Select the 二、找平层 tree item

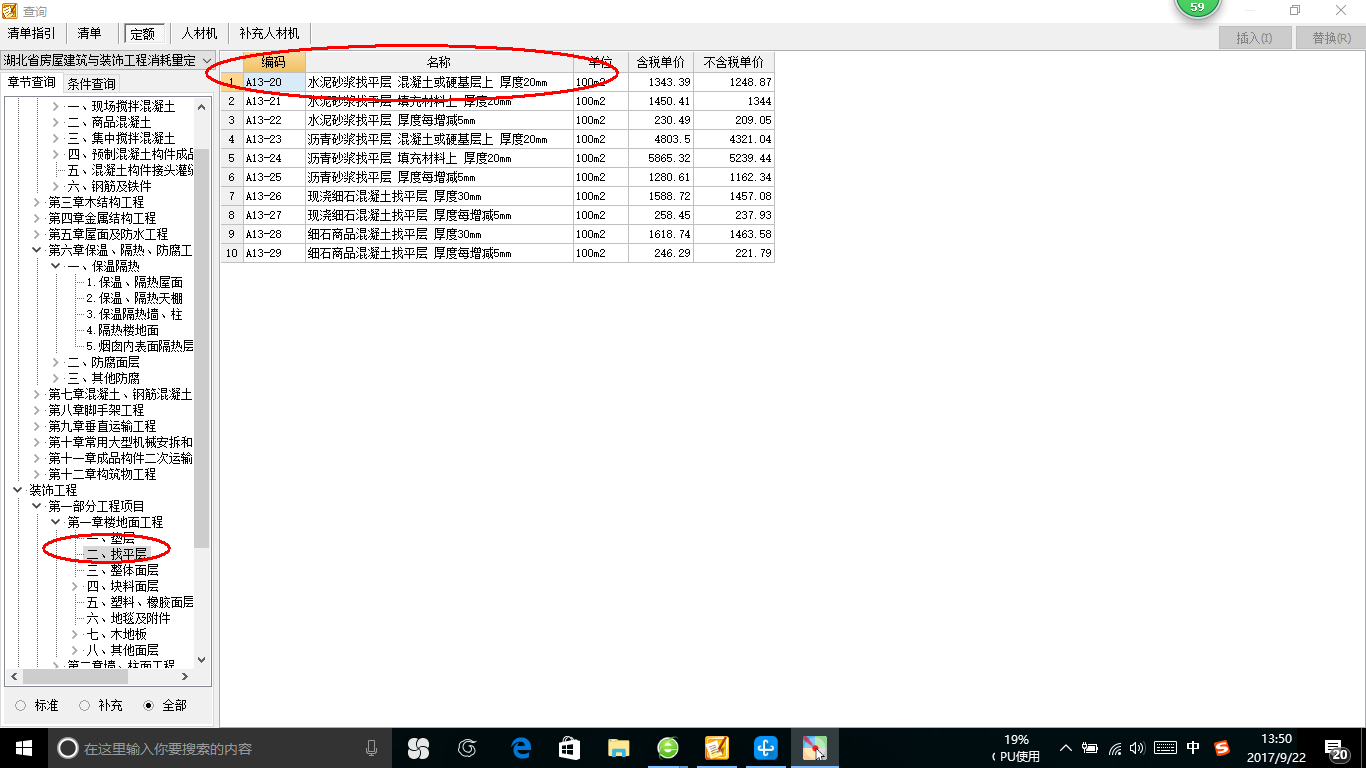coord(117,554)
